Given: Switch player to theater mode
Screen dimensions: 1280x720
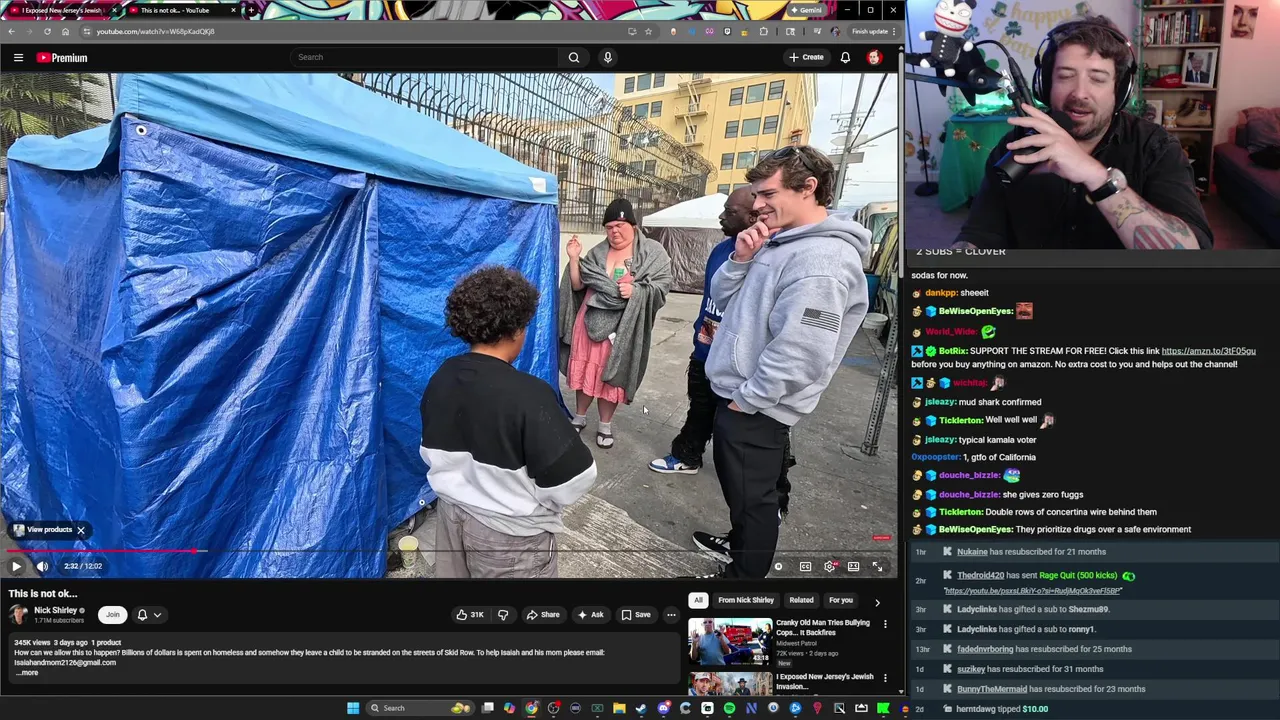Looking at the screenshot, I should (x=853, y=567).
